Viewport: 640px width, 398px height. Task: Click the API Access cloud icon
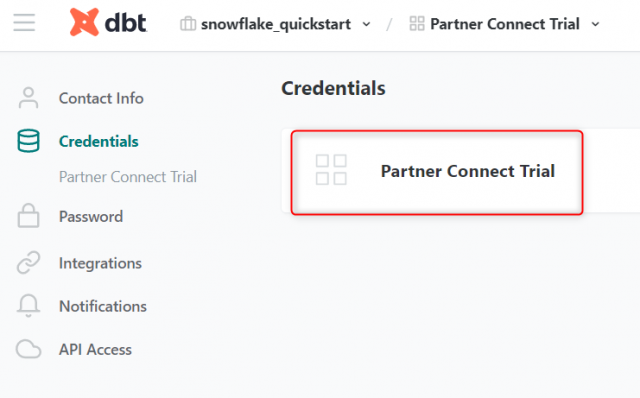28,349
